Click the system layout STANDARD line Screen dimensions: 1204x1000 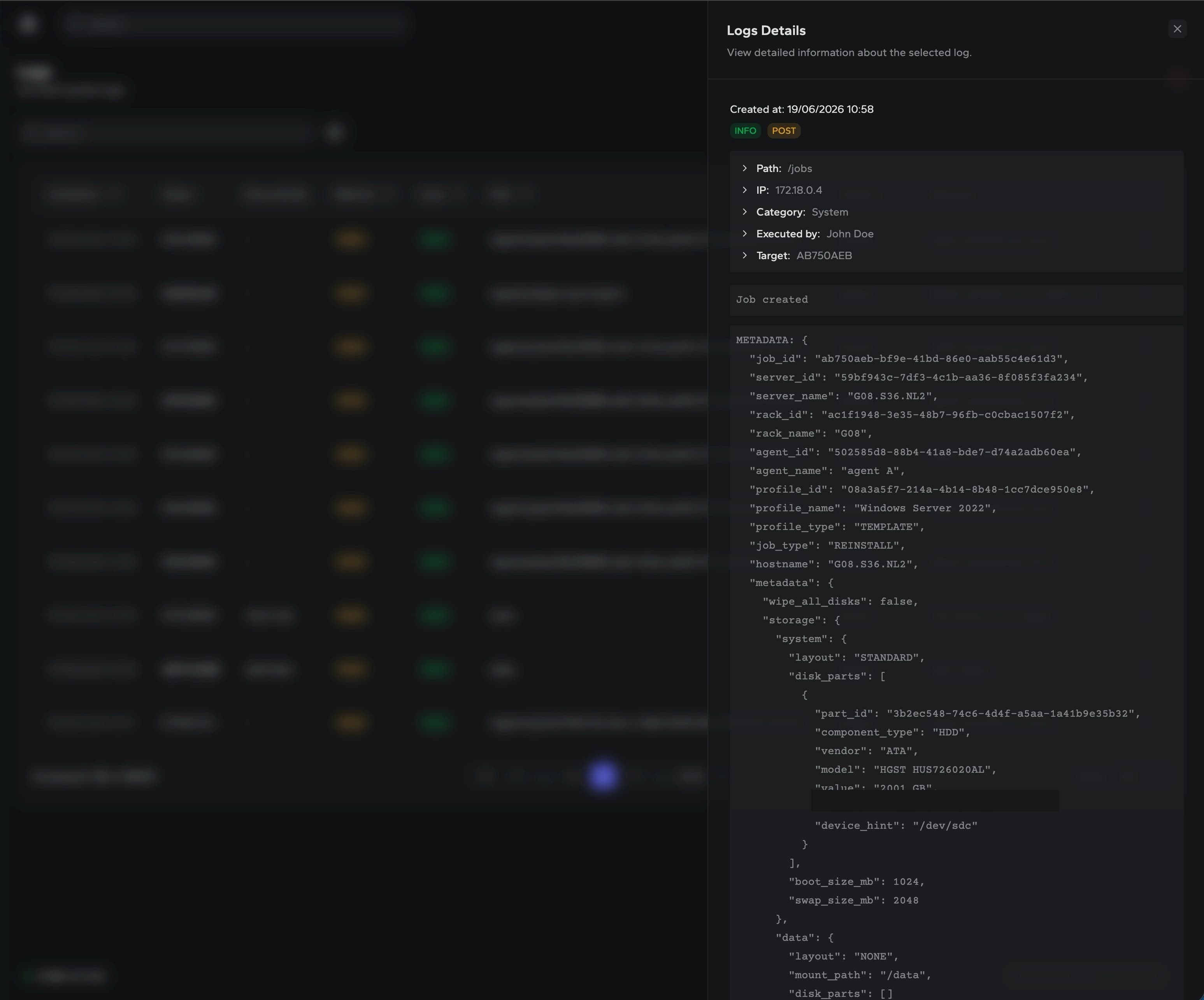856,658
